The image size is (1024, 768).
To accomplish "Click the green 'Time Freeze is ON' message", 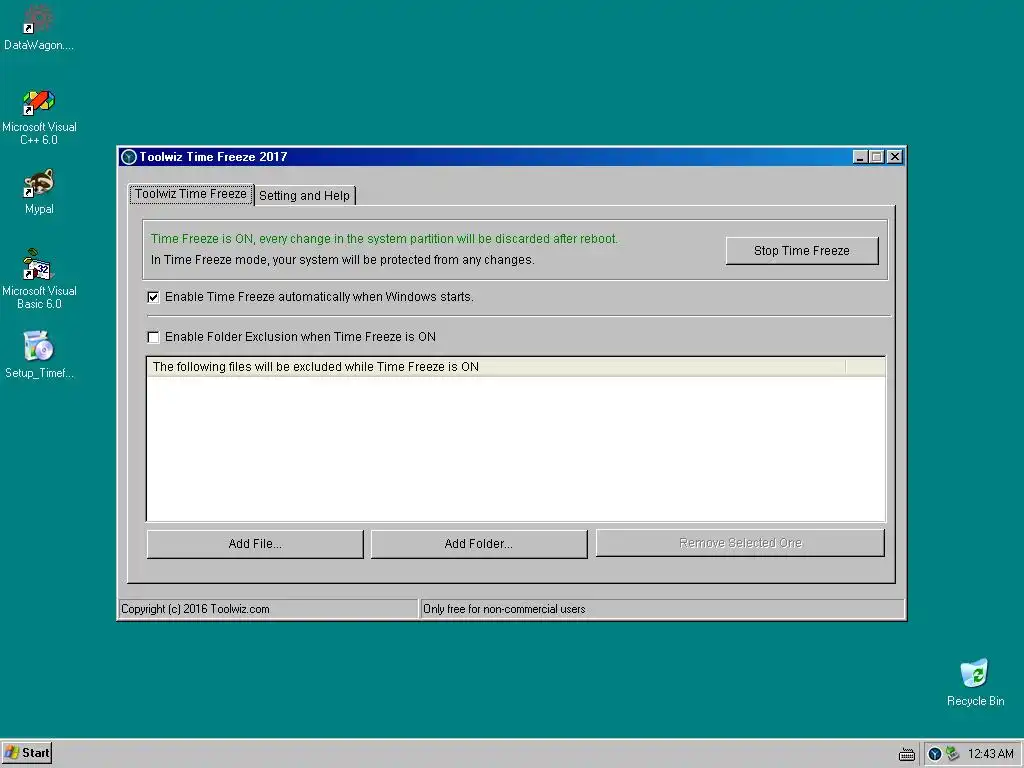I will [384, 239].
